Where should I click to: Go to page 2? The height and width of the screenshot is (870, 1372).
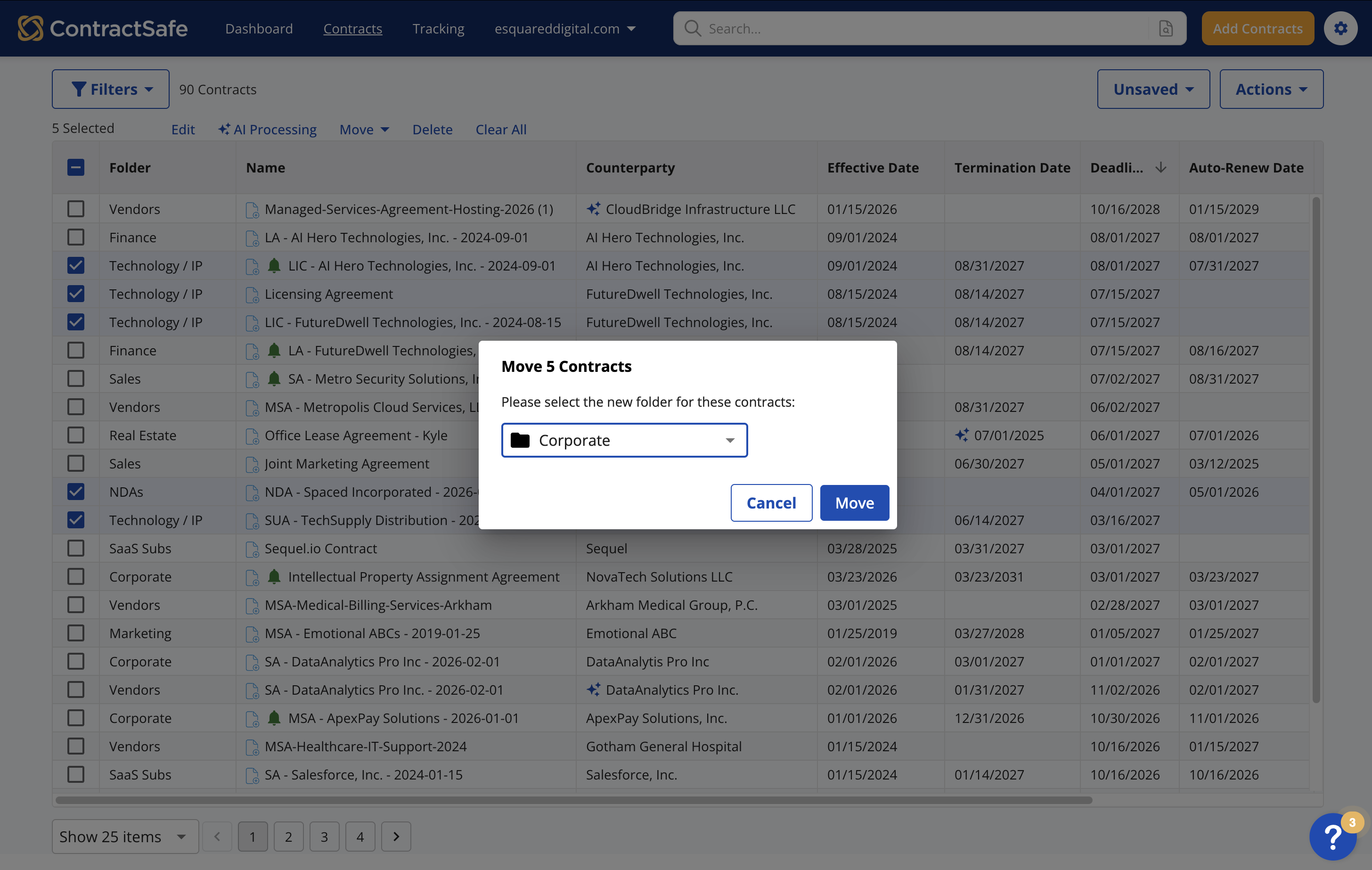point(288,837)
